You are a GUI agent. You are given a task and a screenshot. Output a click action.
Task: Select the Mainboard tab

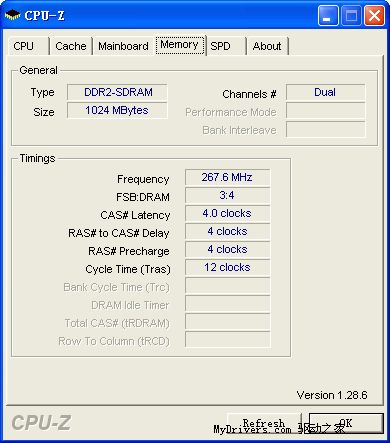coord(123,46)
